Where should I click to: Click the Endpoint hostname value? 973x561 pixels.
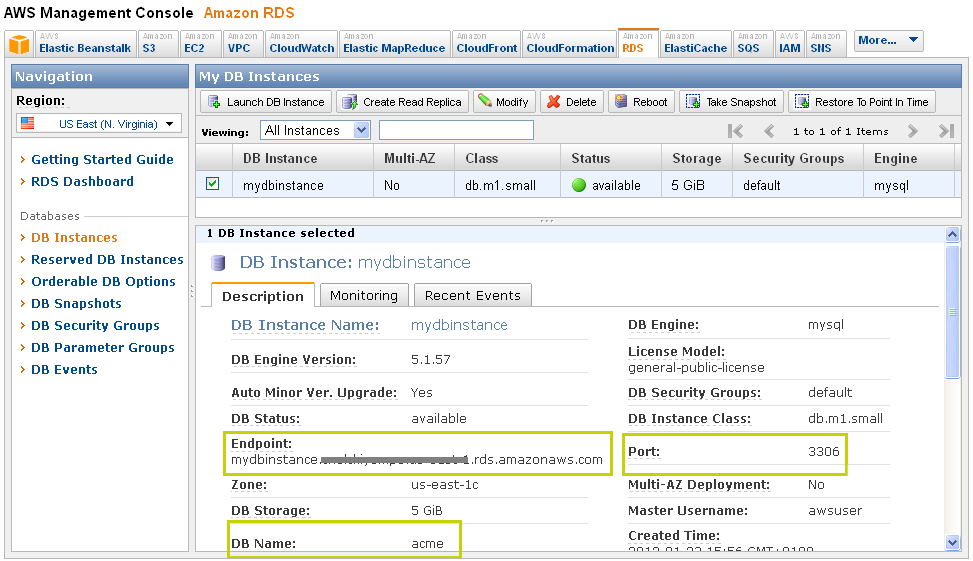pyautogui.click(x=417, y=460)
